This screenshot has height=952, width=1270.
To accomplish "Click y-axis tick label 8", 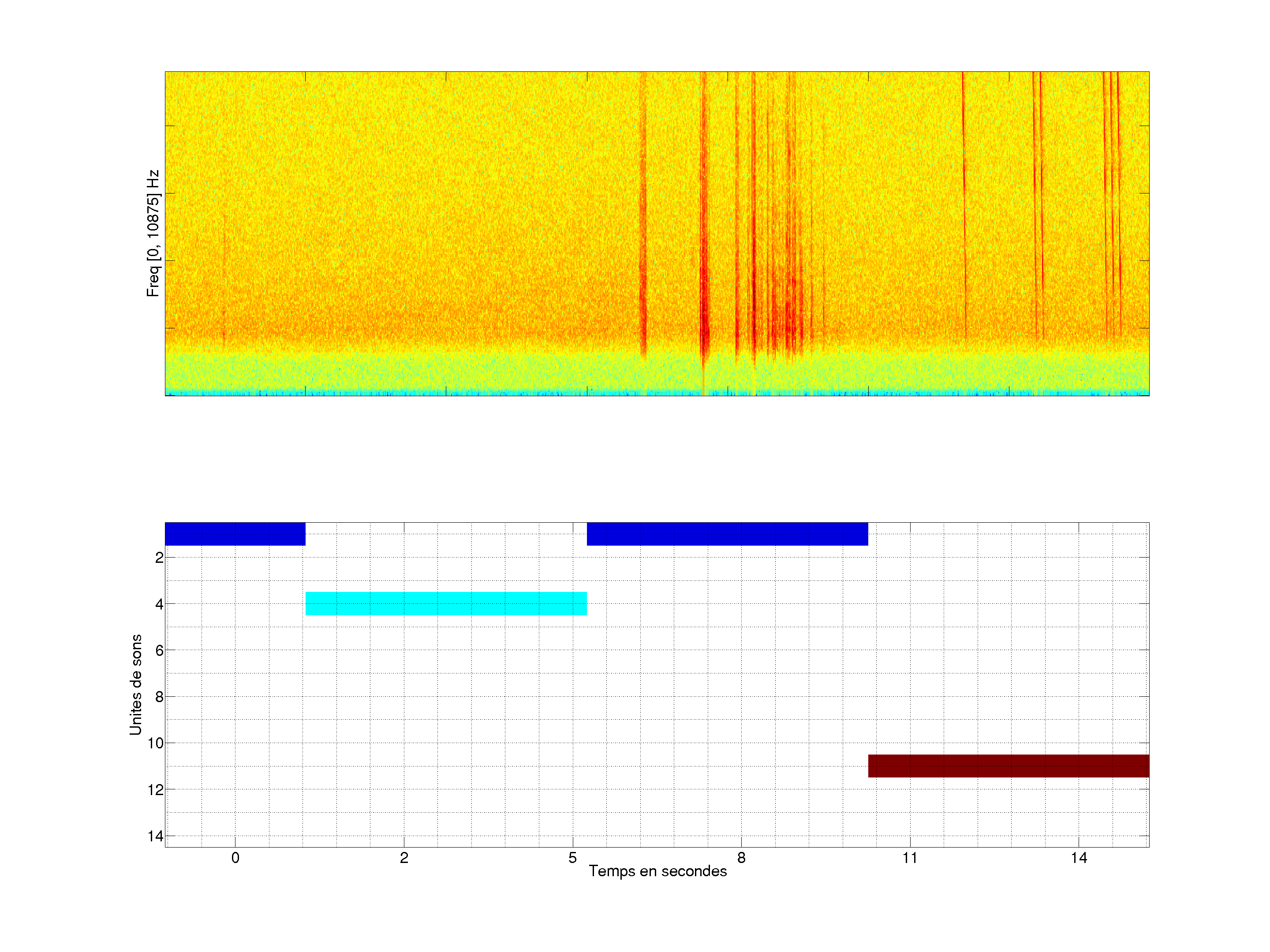I will pyautogui.click(x=159, y=697).
